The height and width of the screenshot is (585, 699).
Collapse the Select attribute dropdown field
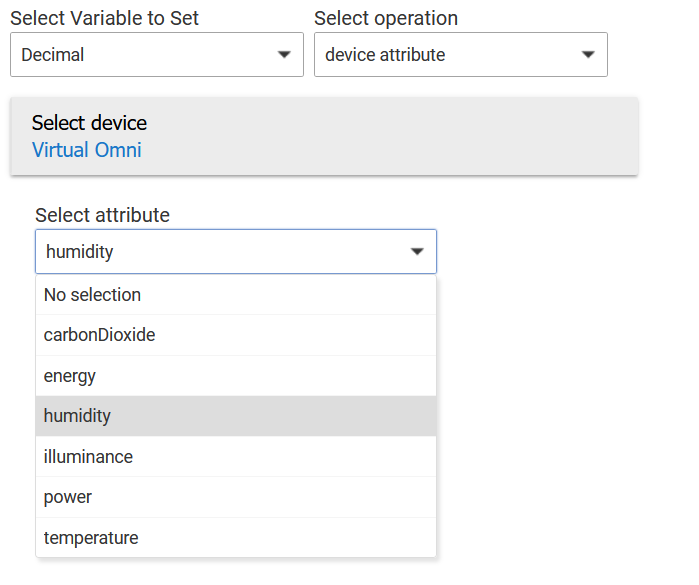tap(235, 252)
